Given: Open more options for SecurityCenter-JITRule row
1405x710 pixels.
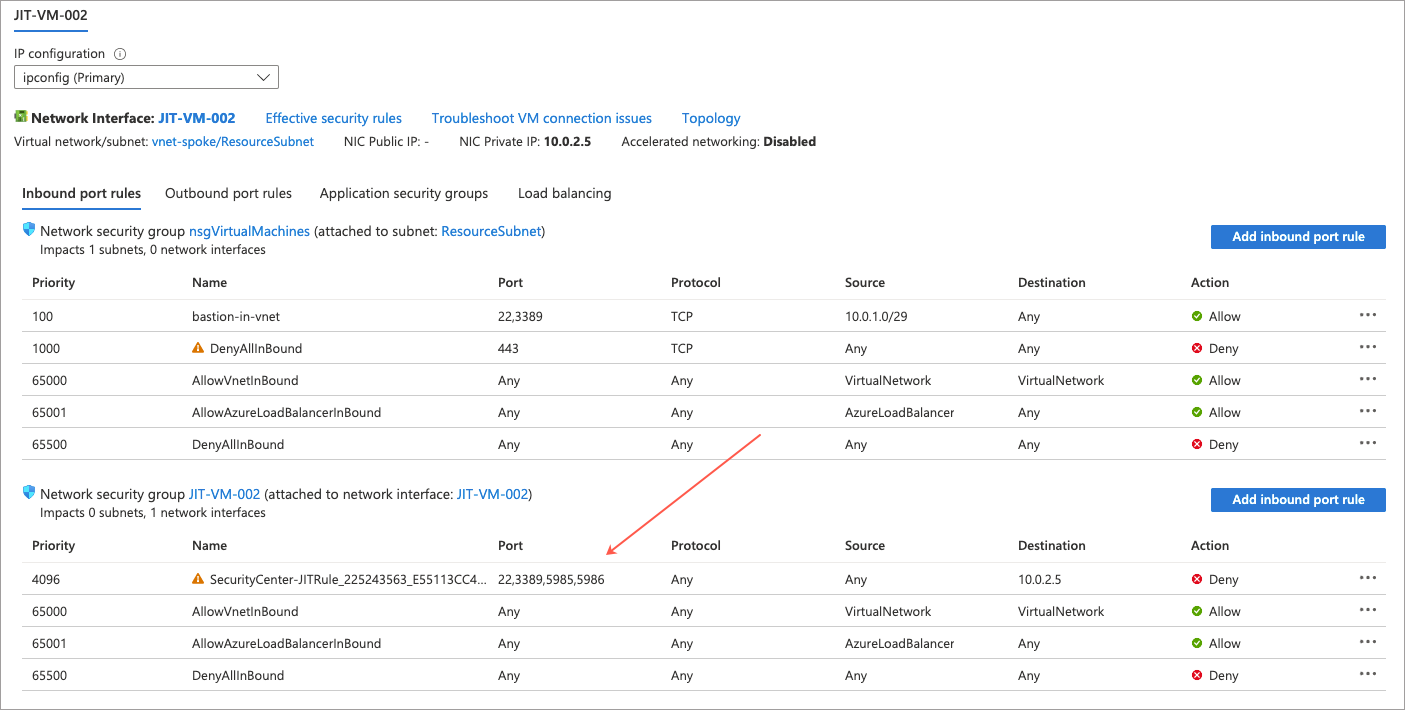Looking at the screenshot, I should [1368, 578].
